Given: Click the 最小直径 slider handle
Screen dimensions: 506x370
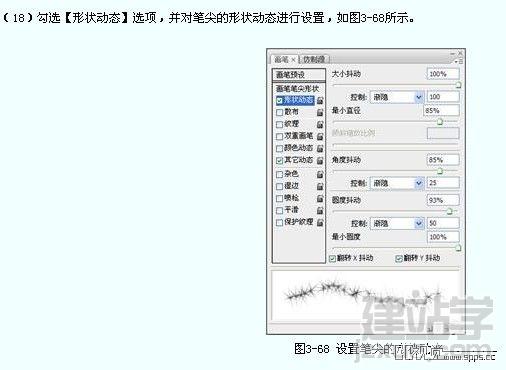Looking at the screenshot, I should tap(440, 122).
